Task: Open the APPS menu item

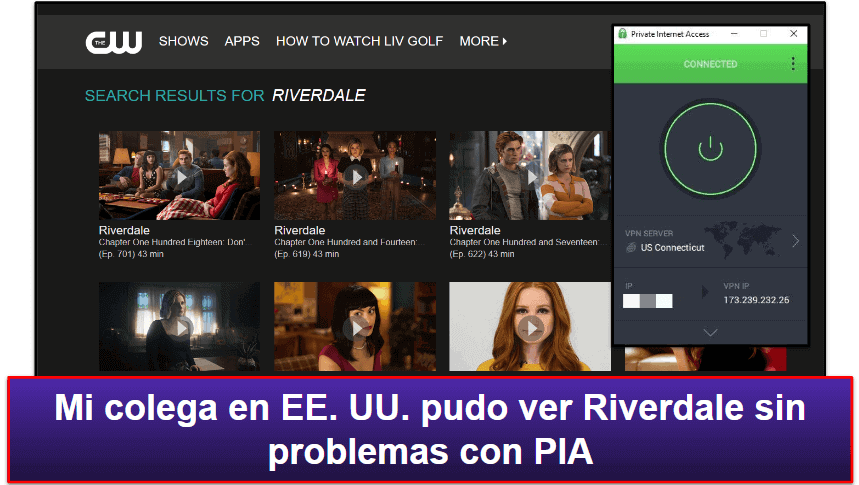Action: pos(242,41)
